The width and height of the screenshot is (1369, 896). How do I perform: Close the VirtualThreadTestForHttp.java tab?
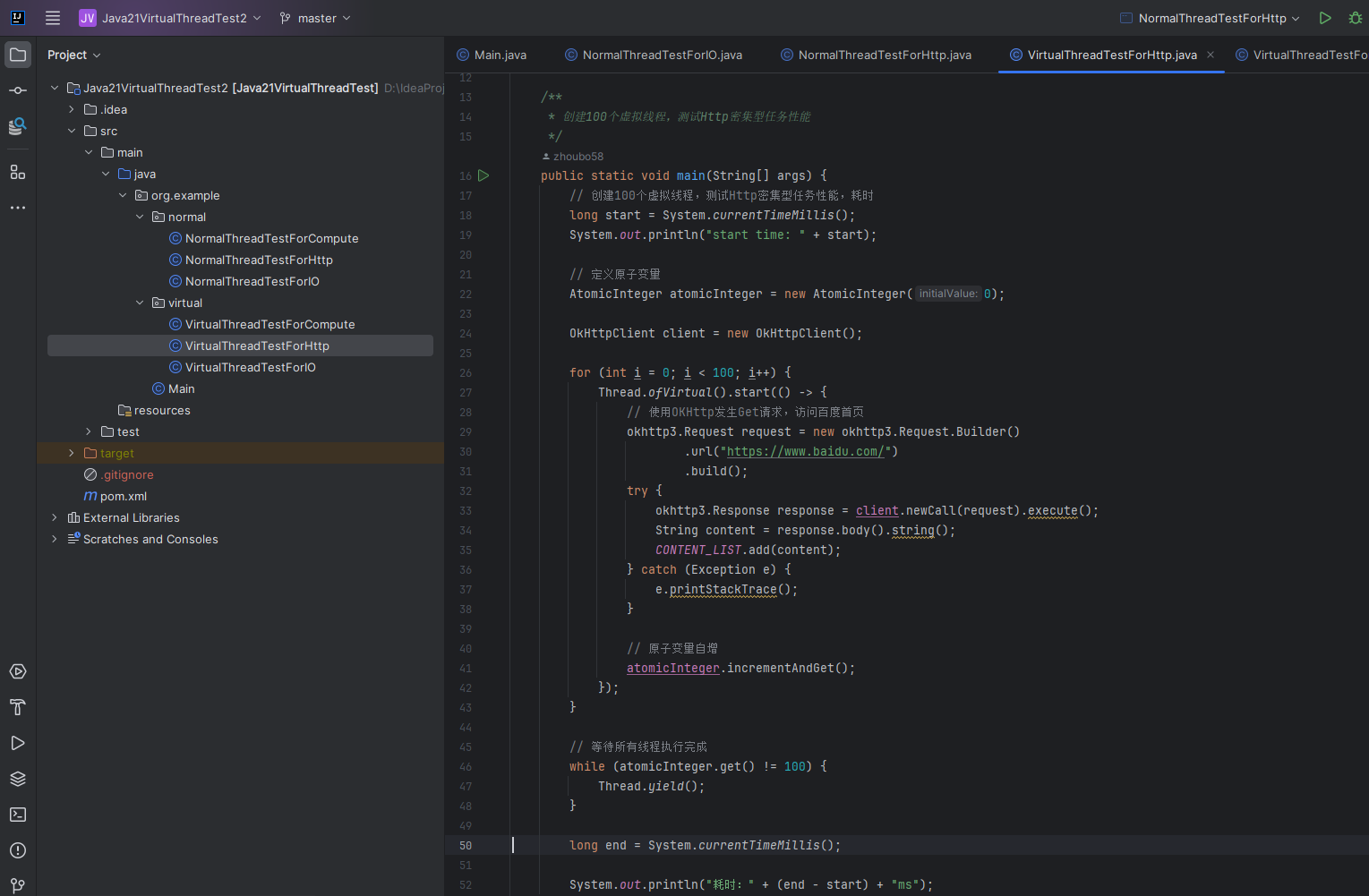coord(1211,55)
